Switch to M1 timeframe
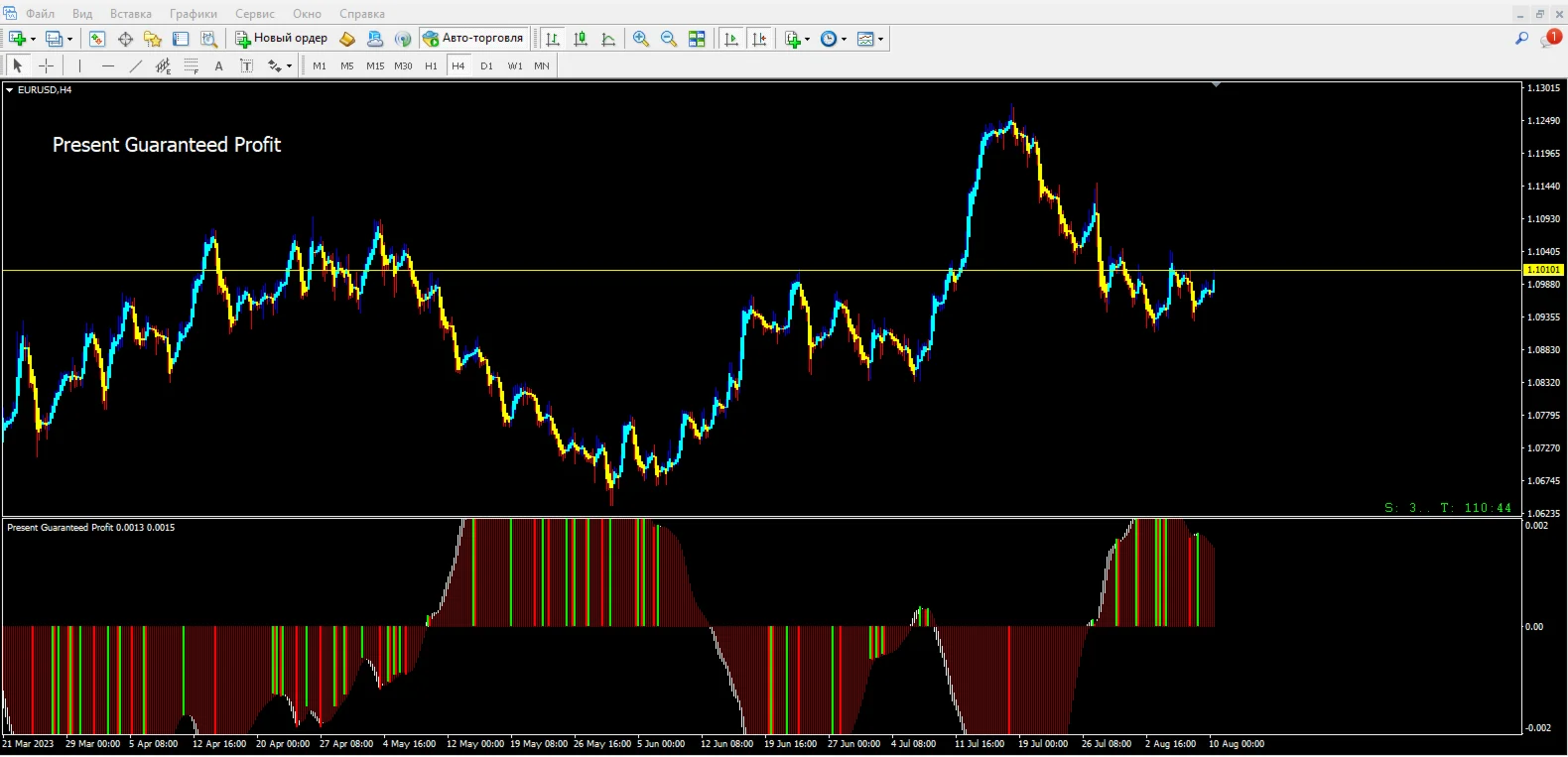 point(320,65)
